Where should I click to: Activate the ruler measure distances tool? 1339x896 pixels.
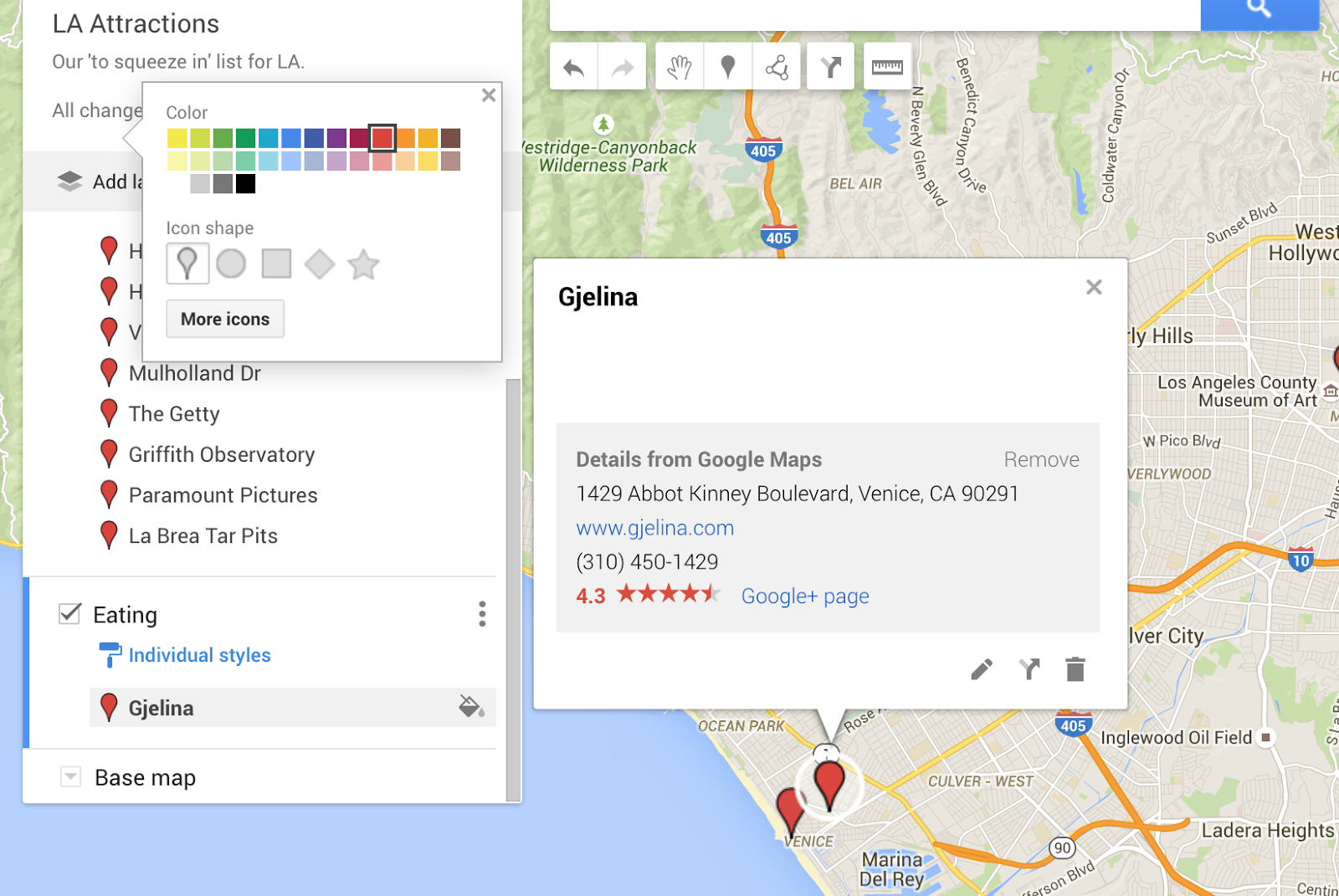click(887, 67)
